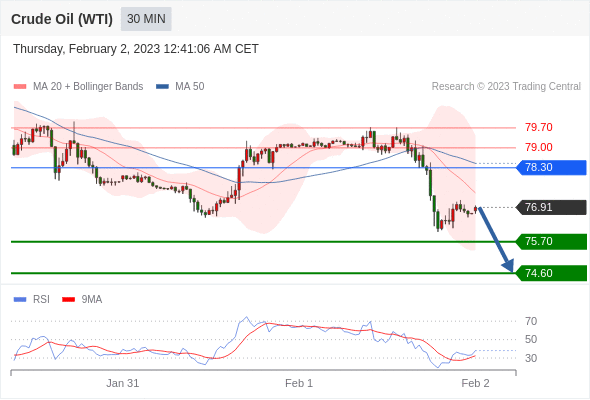Screen dimensions: 590x400
Task: Click the Jan 31 date axis label
Action: [x=123, y=383]
